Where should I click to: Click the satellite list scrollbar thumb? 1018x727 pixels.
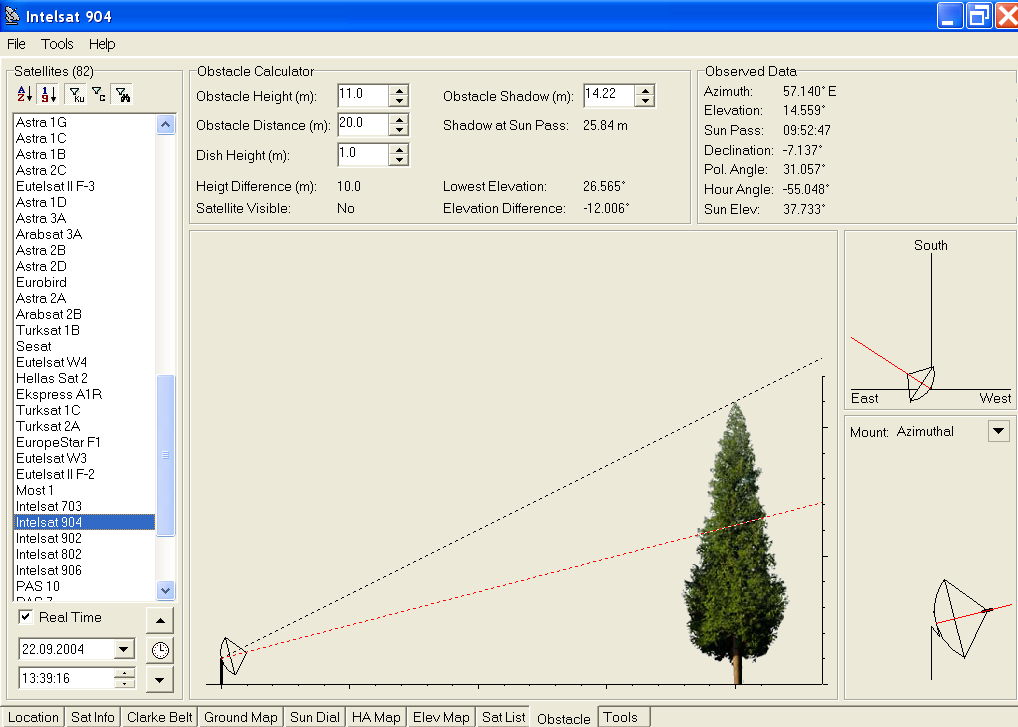[x=166, y=456]
